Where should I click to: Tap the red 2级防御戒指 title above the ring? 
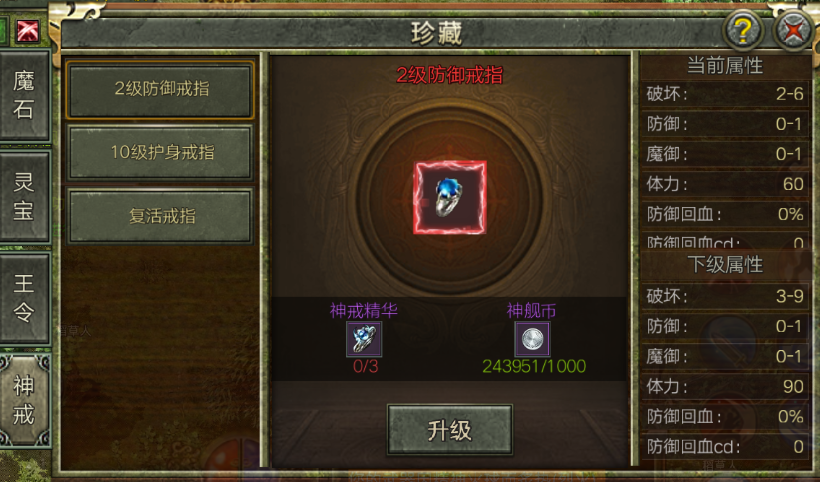click(x=450, y=75)
